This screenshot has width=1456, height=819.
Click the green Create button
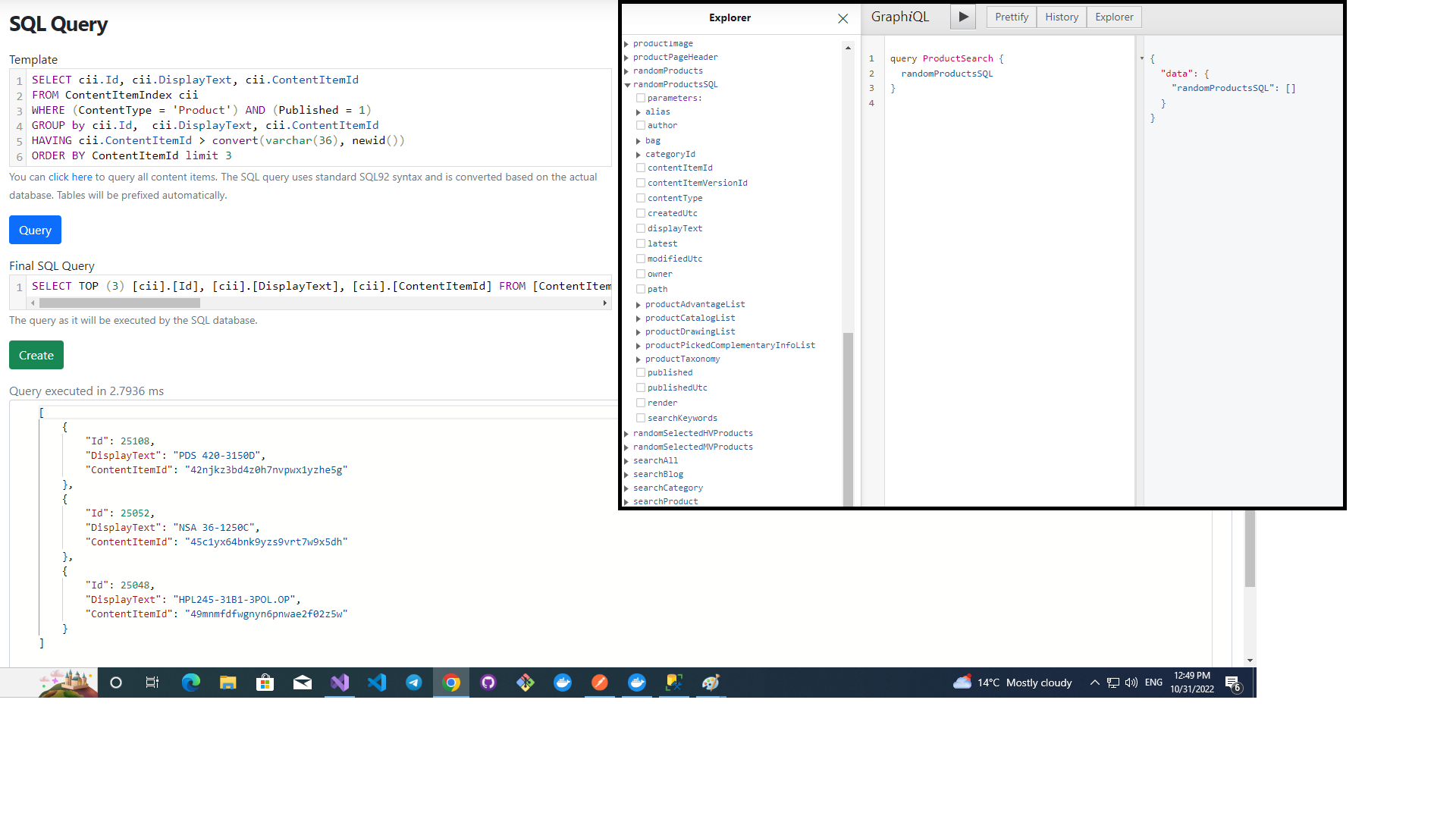[36, 355]
